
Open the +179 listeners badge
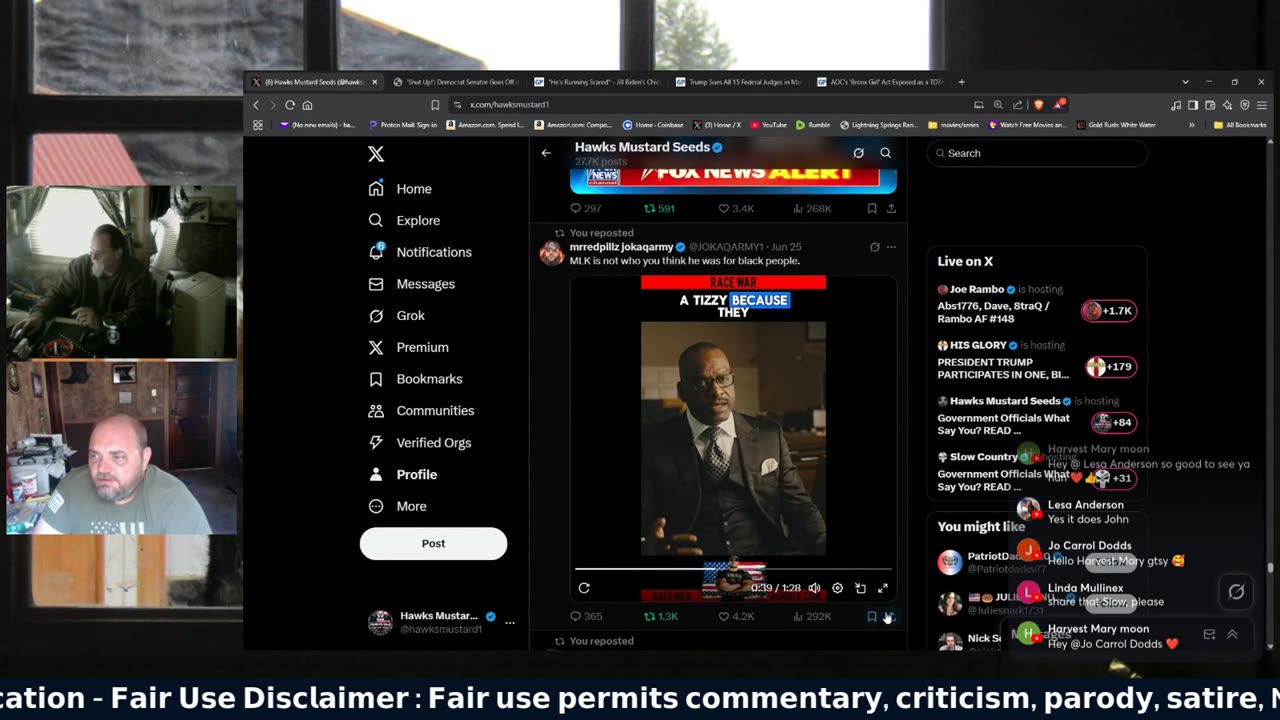(x=1111, y=367)
